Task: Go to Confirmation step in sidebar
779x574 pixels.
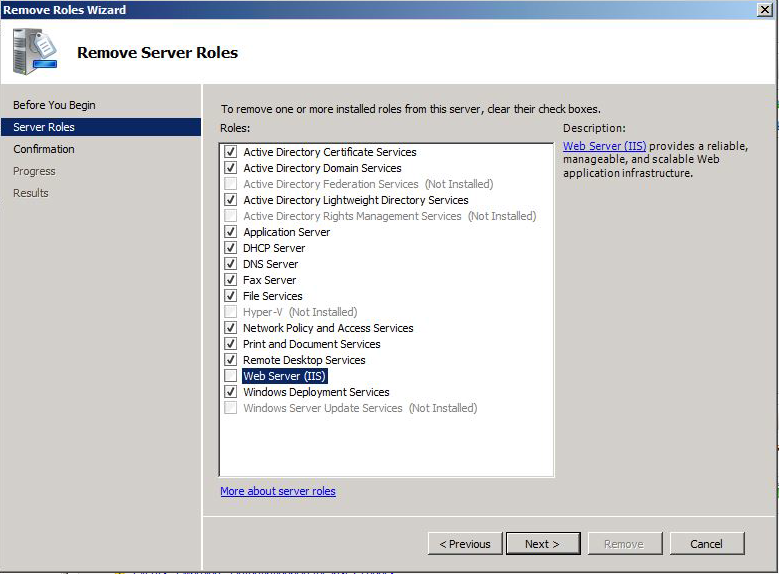Action: tap(44, 149)
